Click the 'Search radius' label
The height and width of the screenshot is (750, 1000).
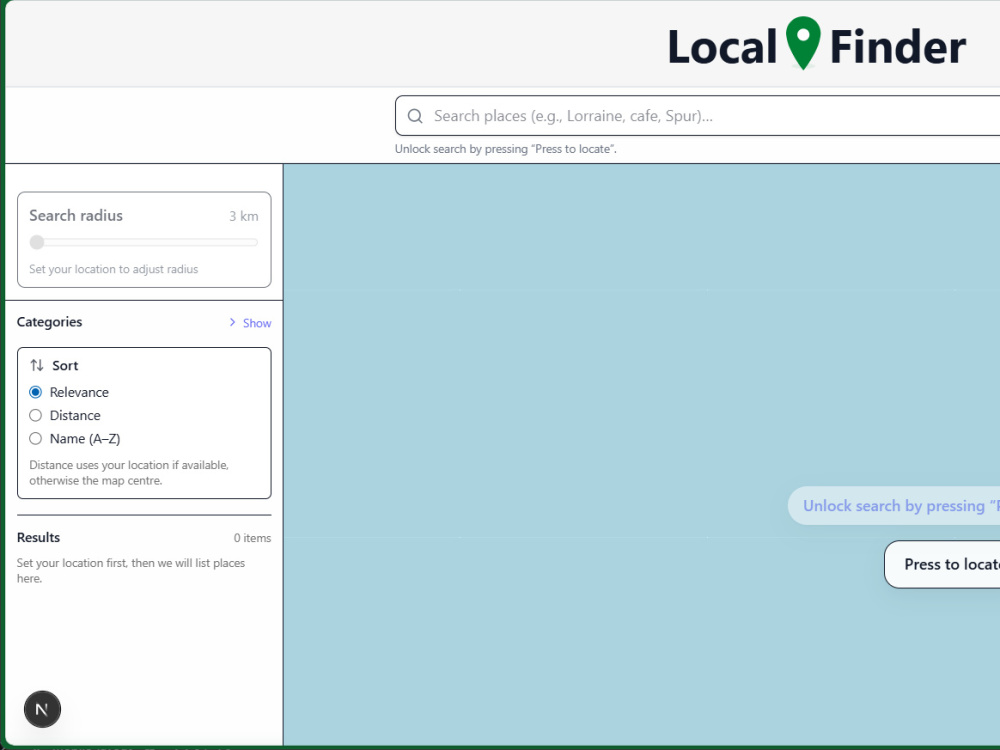click(76, 216)
